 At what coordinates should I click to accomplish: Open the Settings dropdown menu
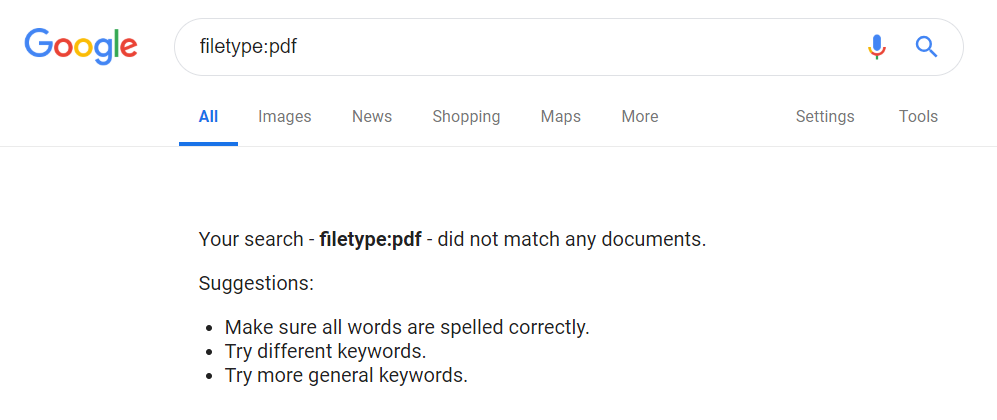tap(825, 116)
